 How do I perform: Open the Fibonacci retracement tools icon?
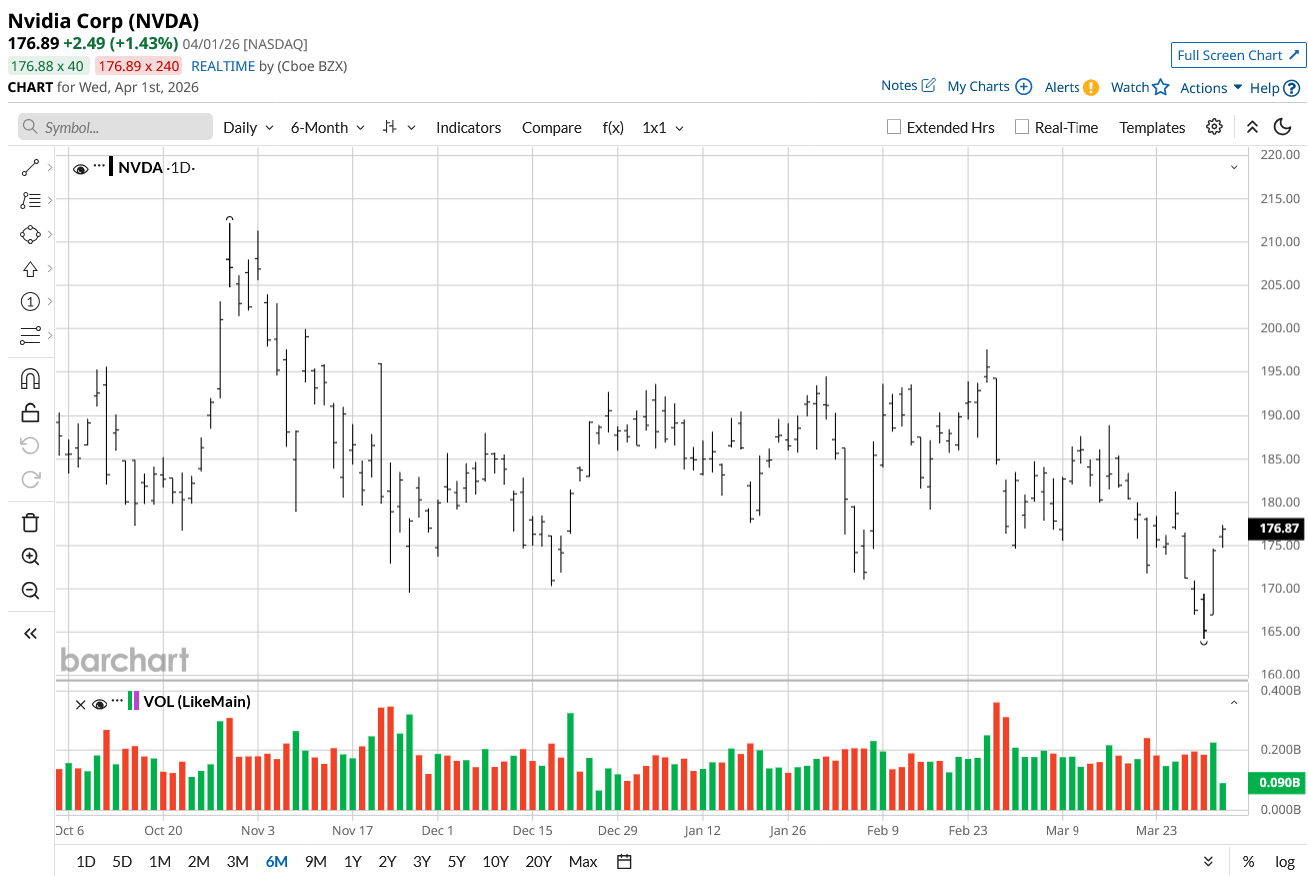(x=30, y=201)
